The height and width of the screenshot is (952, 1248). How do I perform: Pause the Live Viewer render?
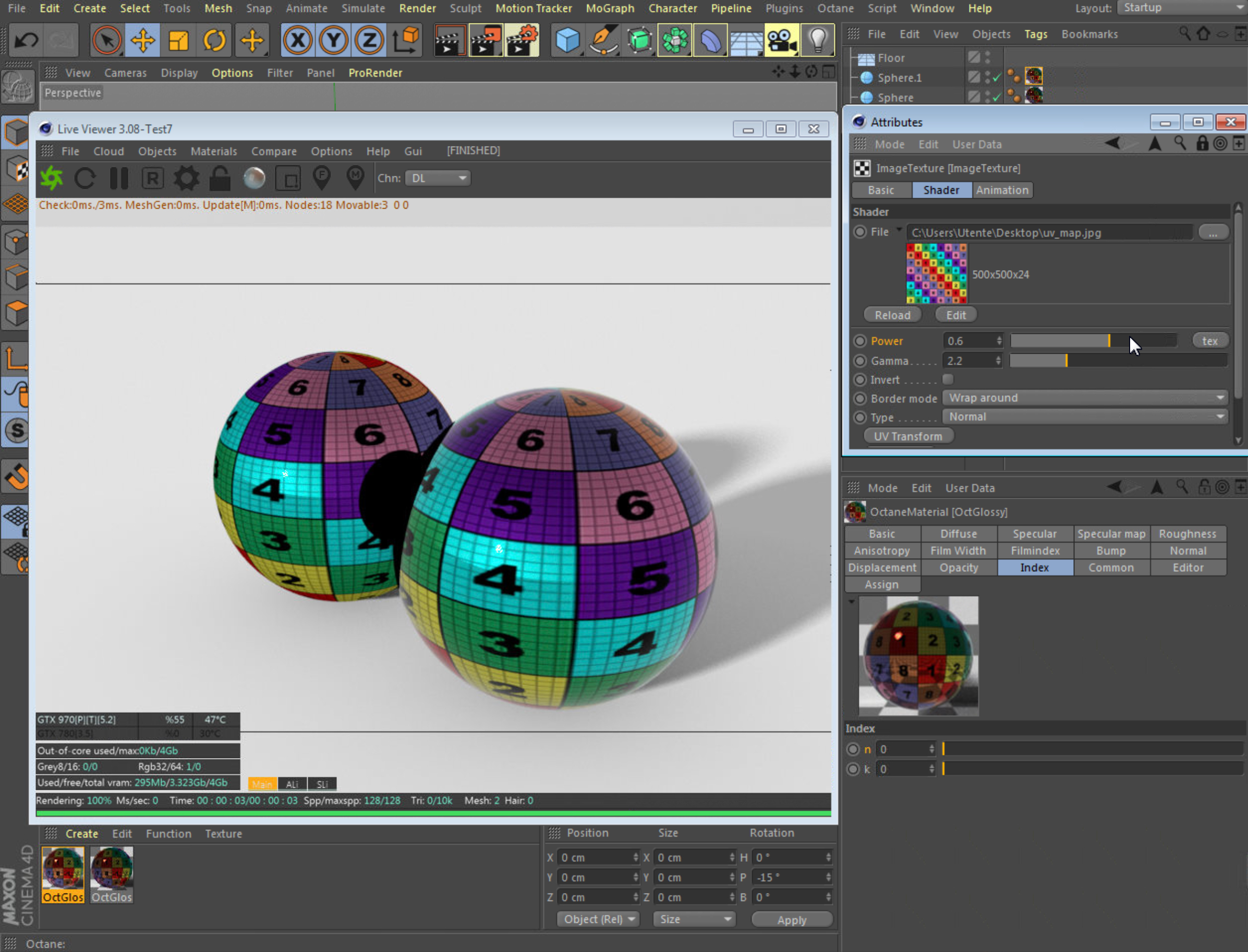[x=119, y=178]
